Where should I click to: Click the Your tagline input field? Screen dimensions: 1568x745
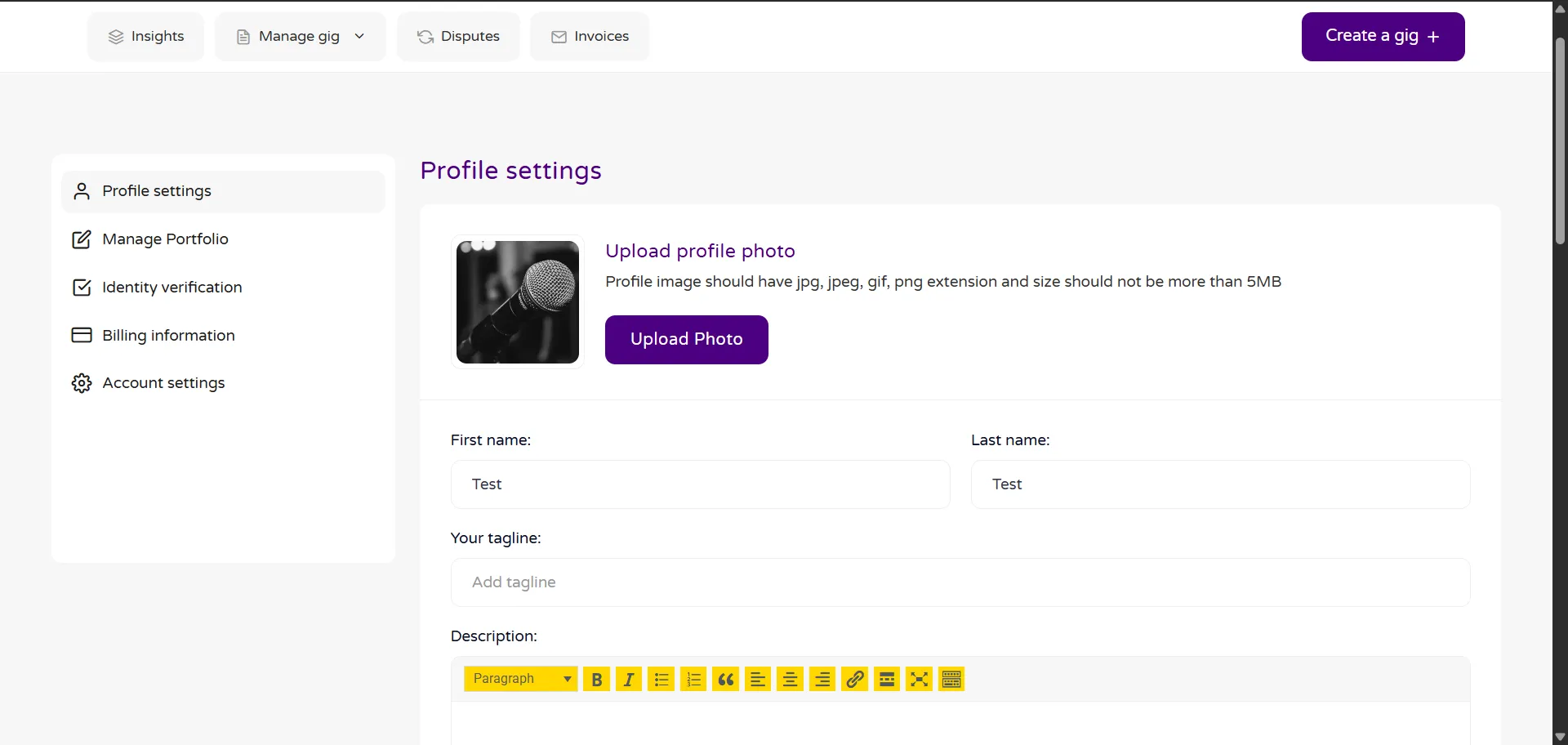[x=960, y=582]
